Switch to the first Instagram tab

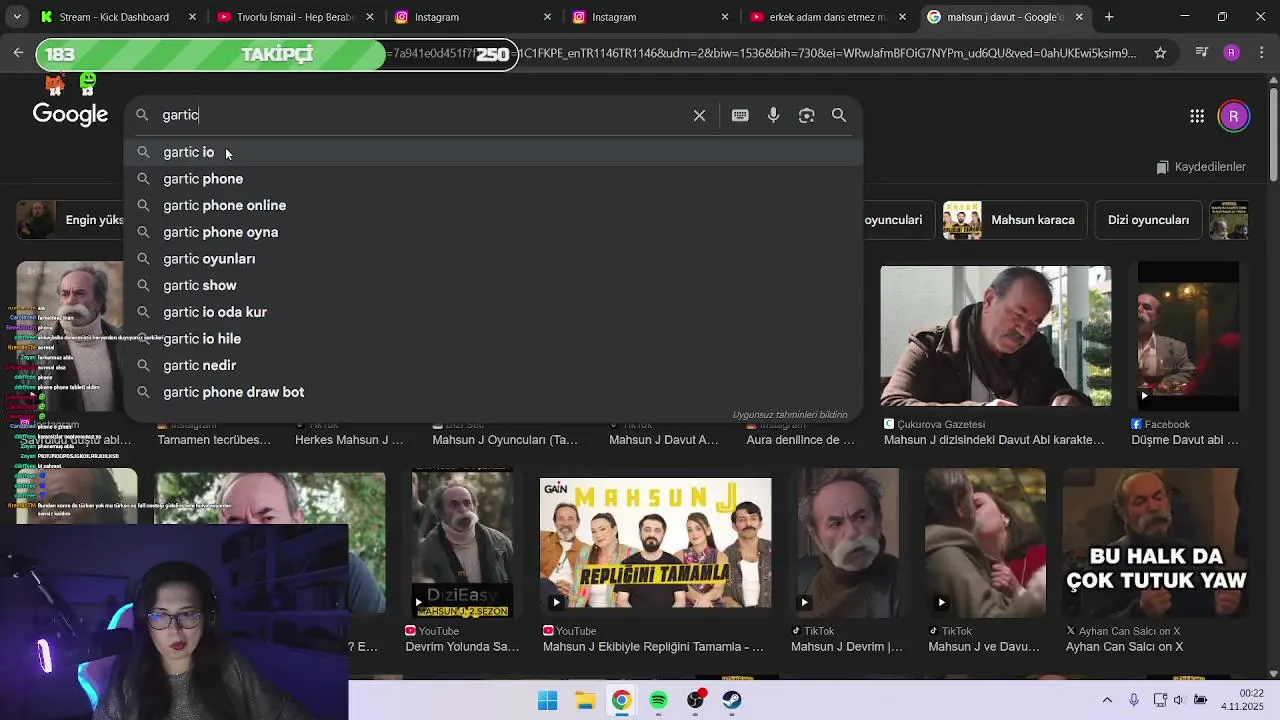click(472, 17)
